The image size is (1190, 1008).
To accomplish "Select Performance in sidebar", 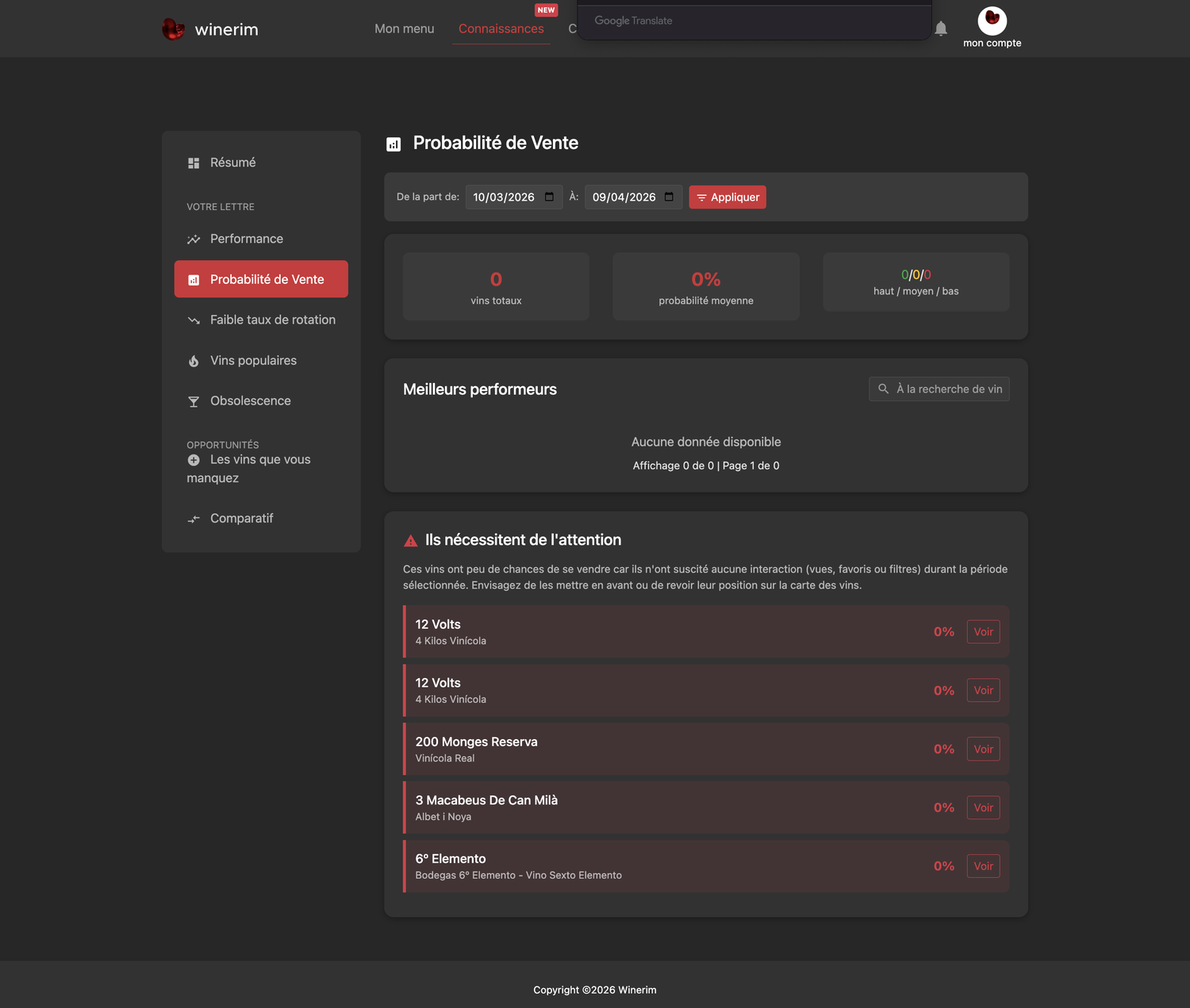I will pyautogui.click(x=261, y=239).
